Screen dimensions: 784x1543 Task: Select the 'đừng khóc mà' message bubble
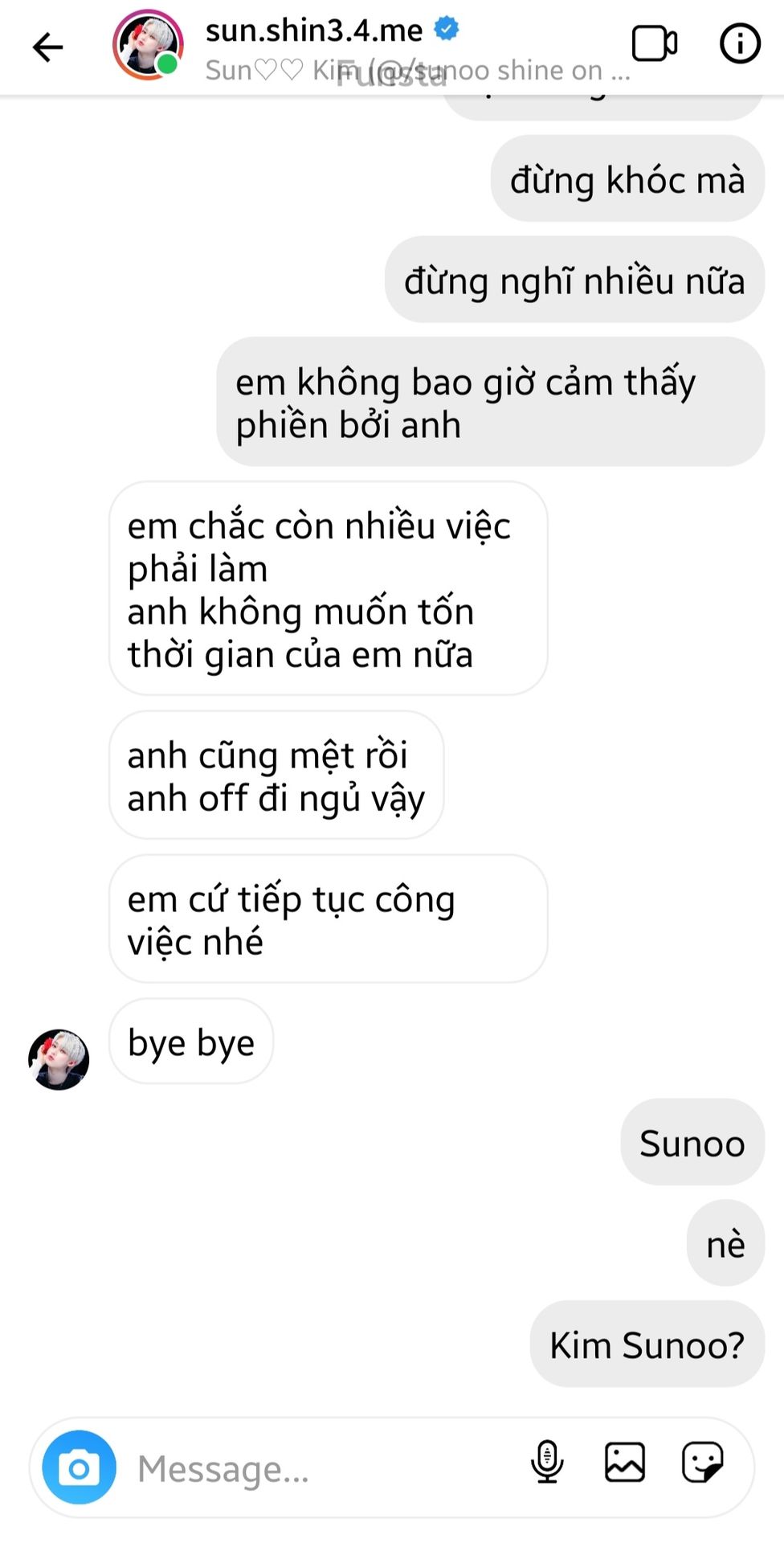[x=627, y=178]
